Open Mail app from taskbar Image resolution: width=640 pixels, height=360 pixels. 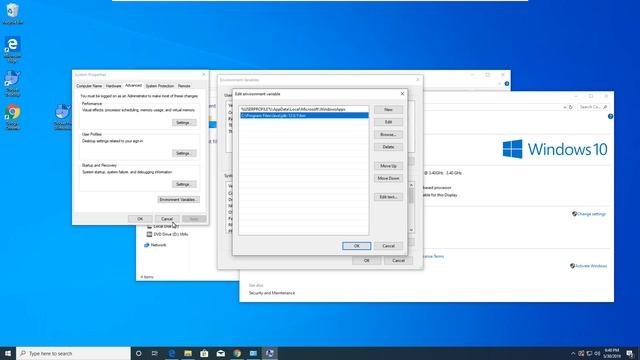[220, 353]
